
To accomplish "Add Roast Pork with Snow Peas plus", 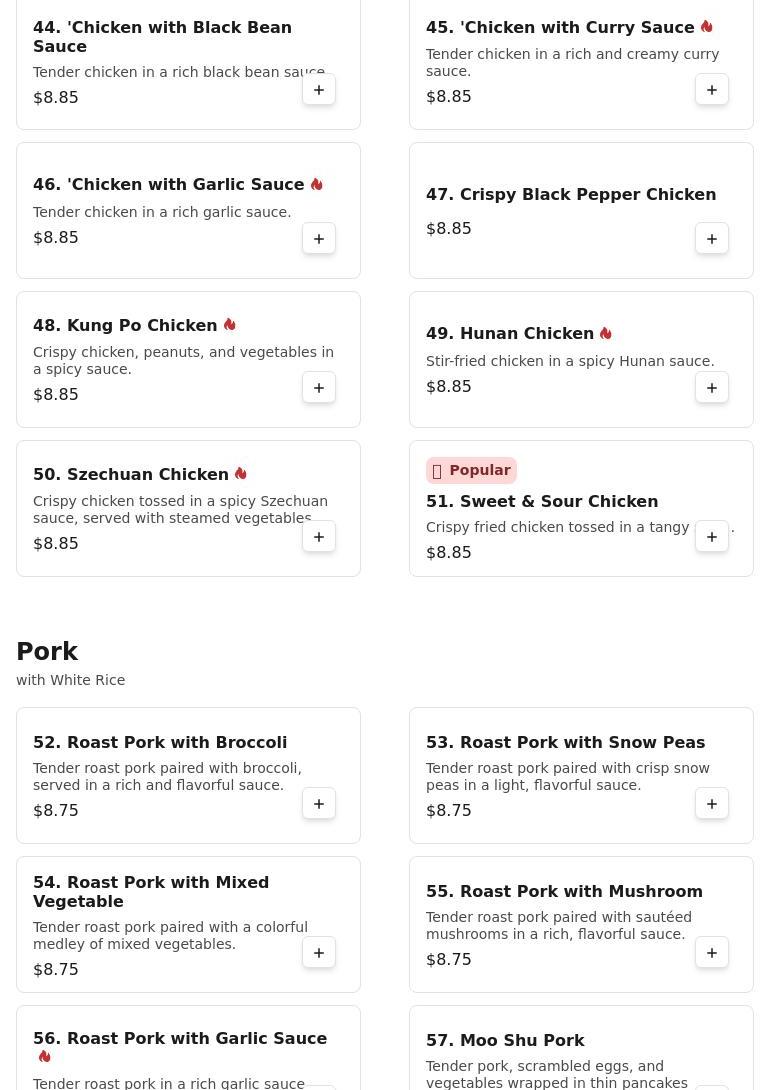I will tap(712, 804).
